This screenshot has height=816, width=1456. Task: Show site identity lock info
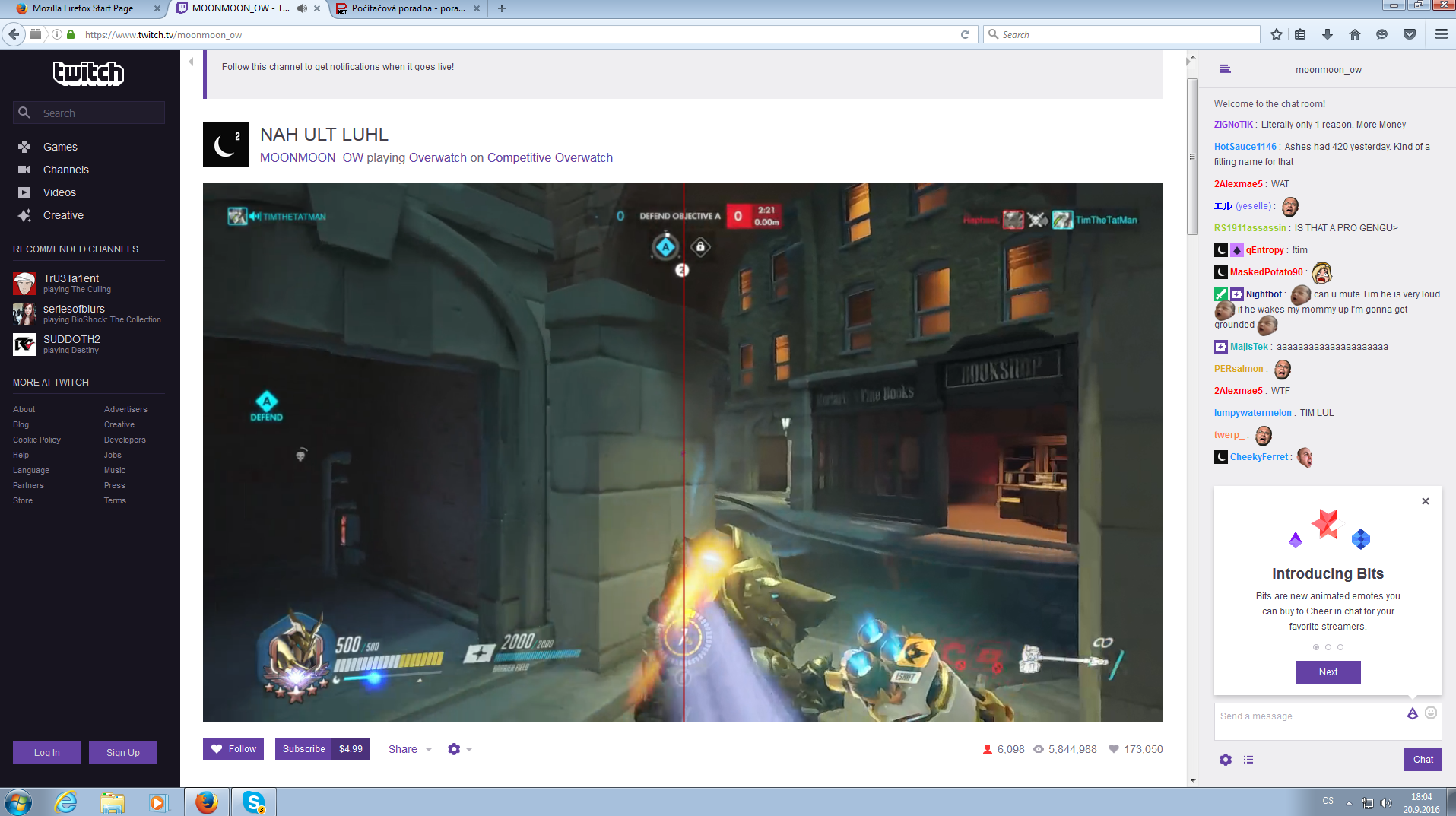click(x=71, y=34)
